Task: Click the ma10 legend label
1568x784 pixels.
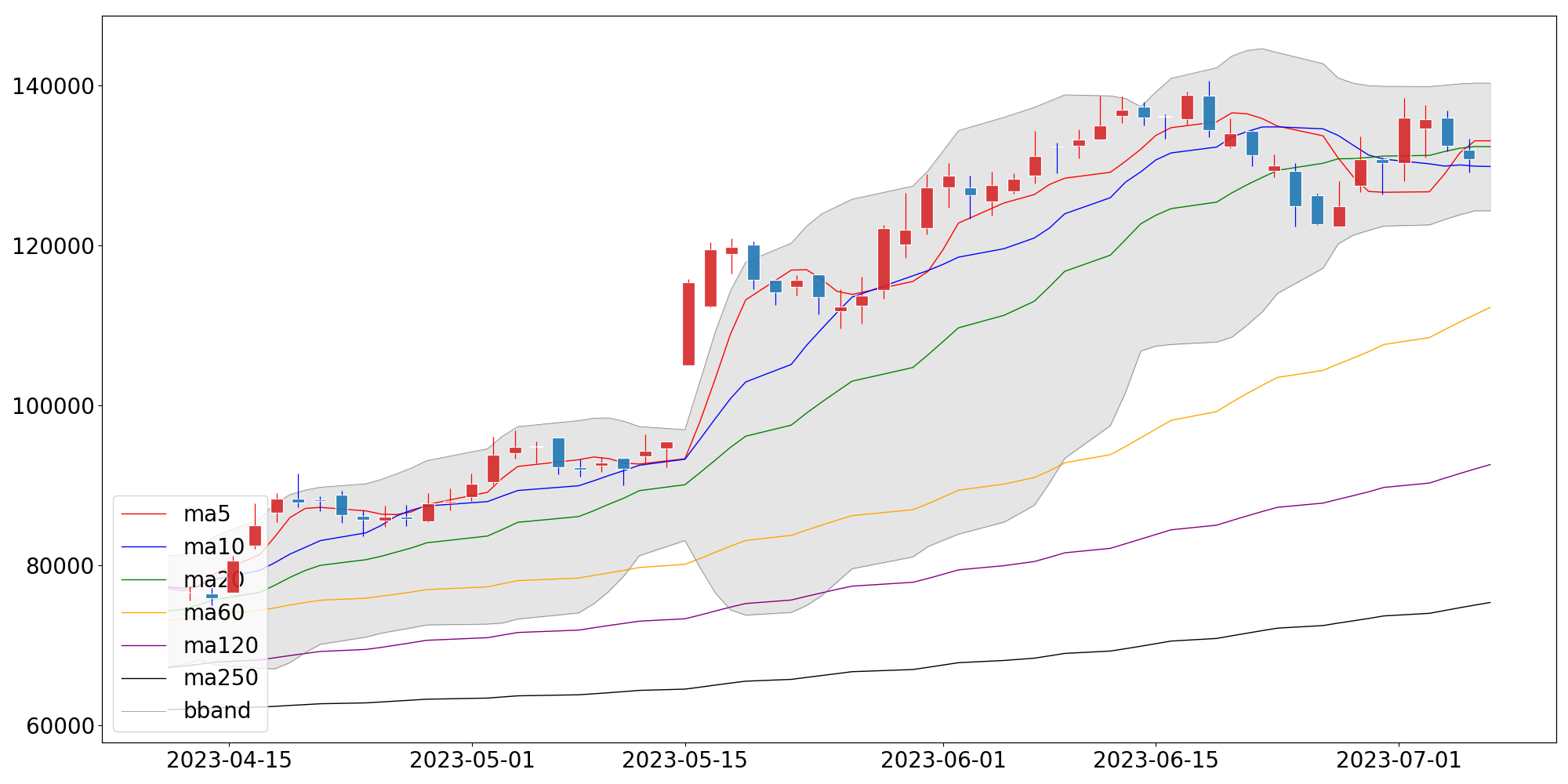Action: pos(214,547)
